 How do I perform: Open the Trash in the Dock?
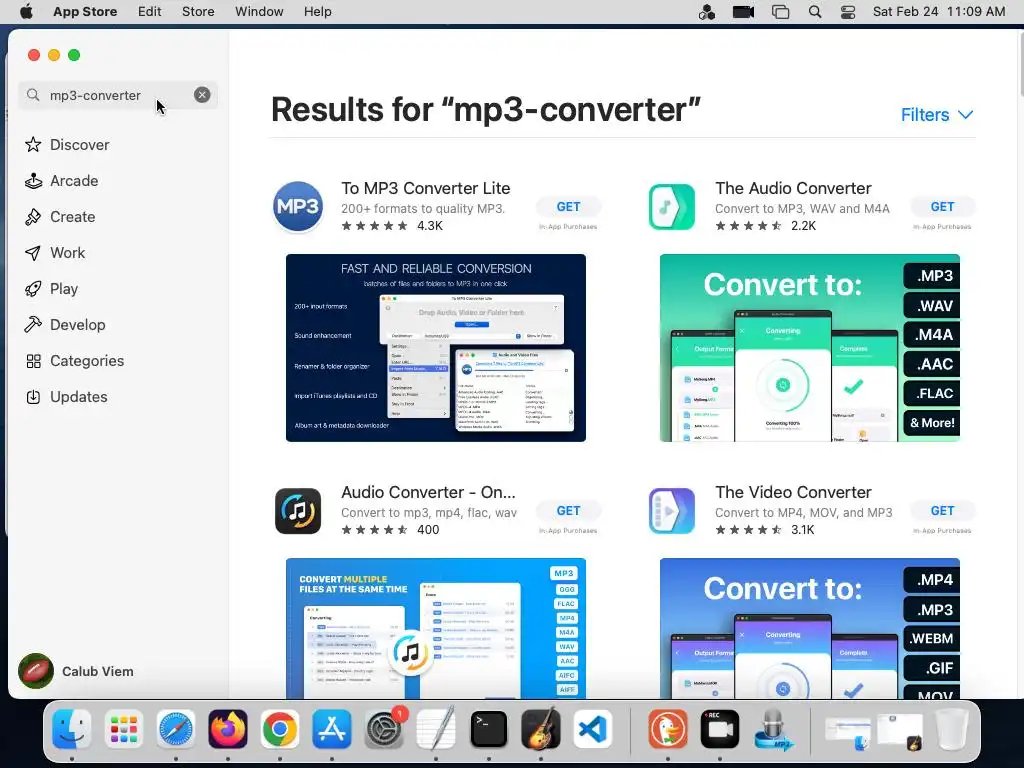pos(951,729)
